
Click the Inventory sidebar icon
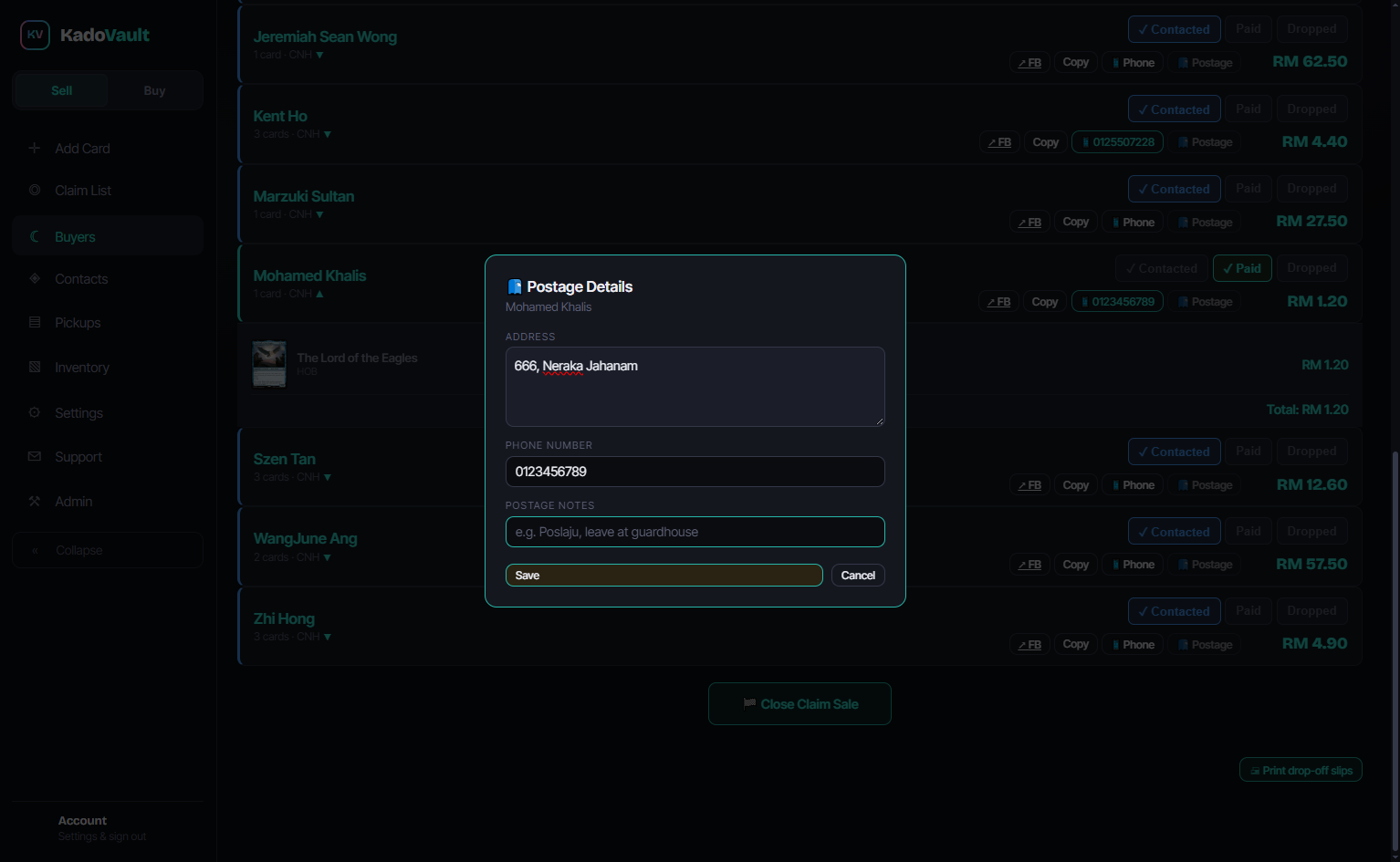[x=35, y=367]
